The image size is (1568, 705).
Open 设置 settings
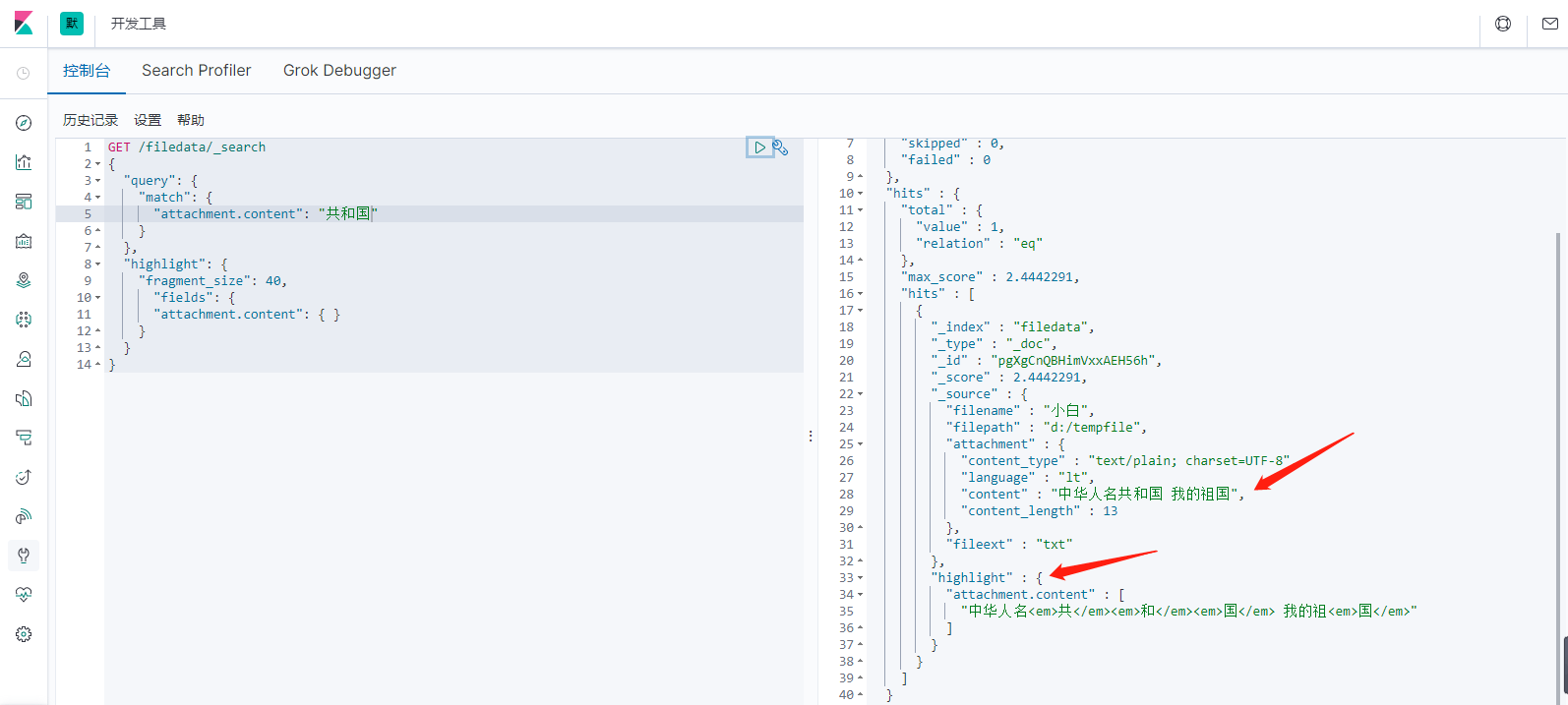[x=148, y=120]
